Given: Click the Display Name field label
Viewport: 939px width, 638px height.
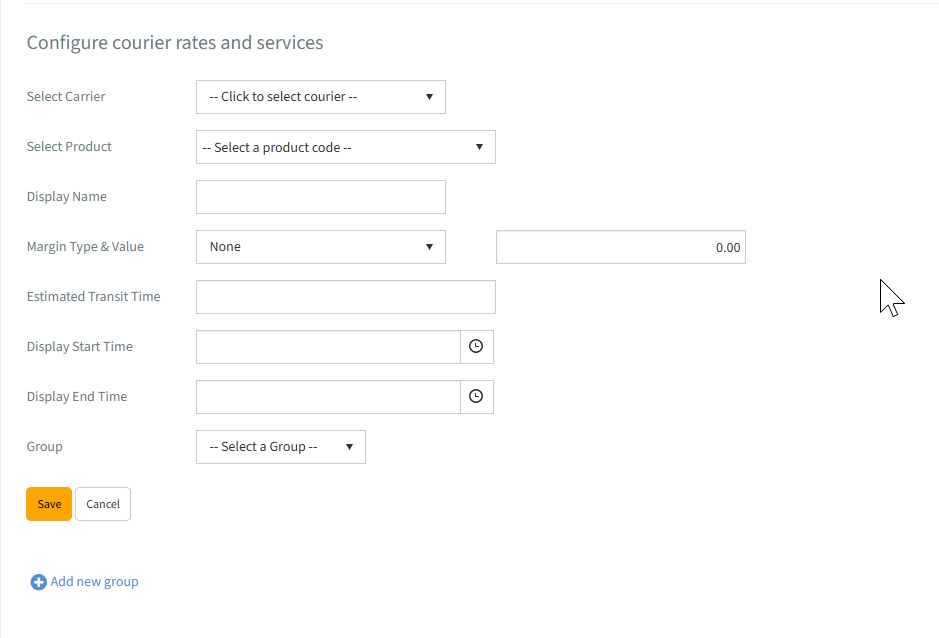Looking at the screenshot, I should pos(66,197).
